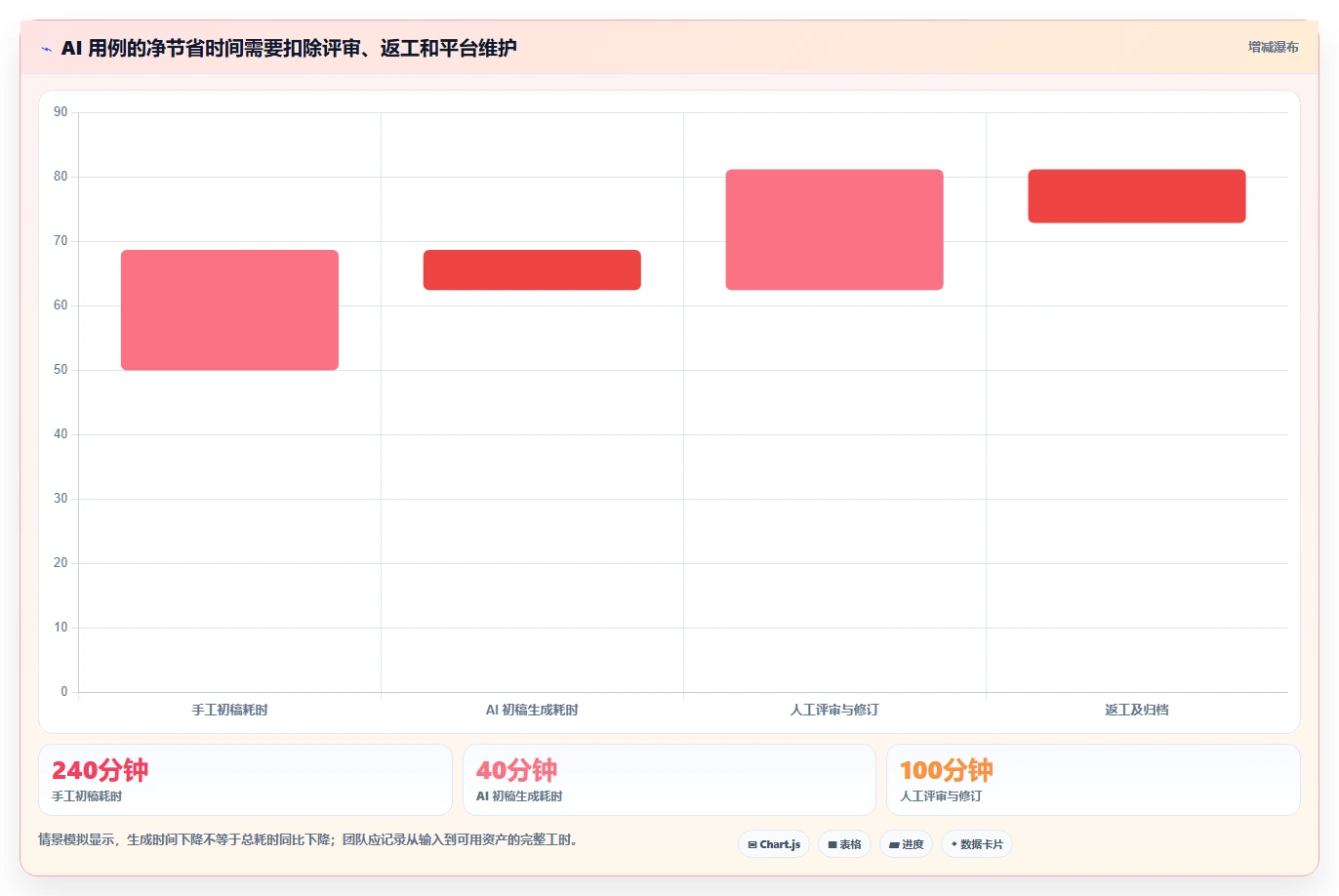The image size is (1339, 896).
Task: Click the 进度 tag chip
Action: (906, 844)
